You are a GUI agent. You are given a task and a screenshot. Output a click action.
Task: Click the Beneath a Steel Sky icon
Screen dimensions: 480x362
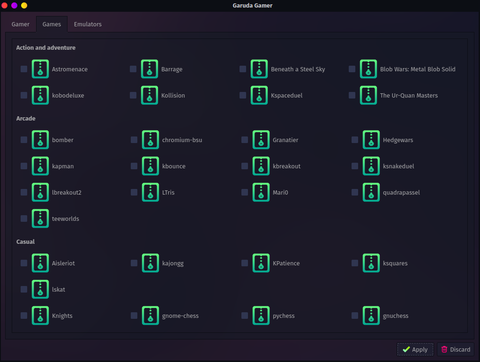coord(259,69)
